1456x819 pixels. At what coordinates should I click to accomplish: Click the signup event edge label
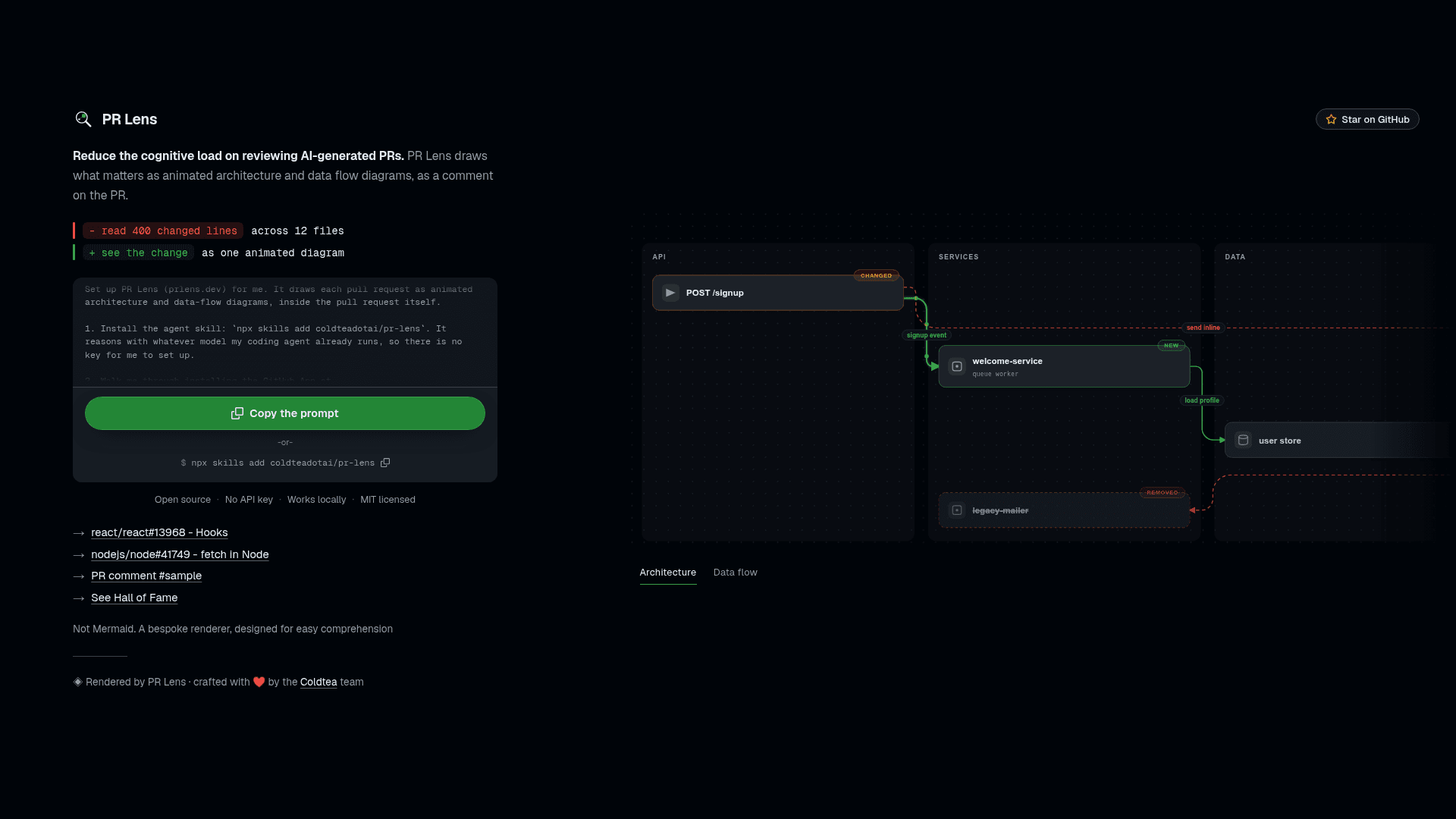tap(927, 335)
